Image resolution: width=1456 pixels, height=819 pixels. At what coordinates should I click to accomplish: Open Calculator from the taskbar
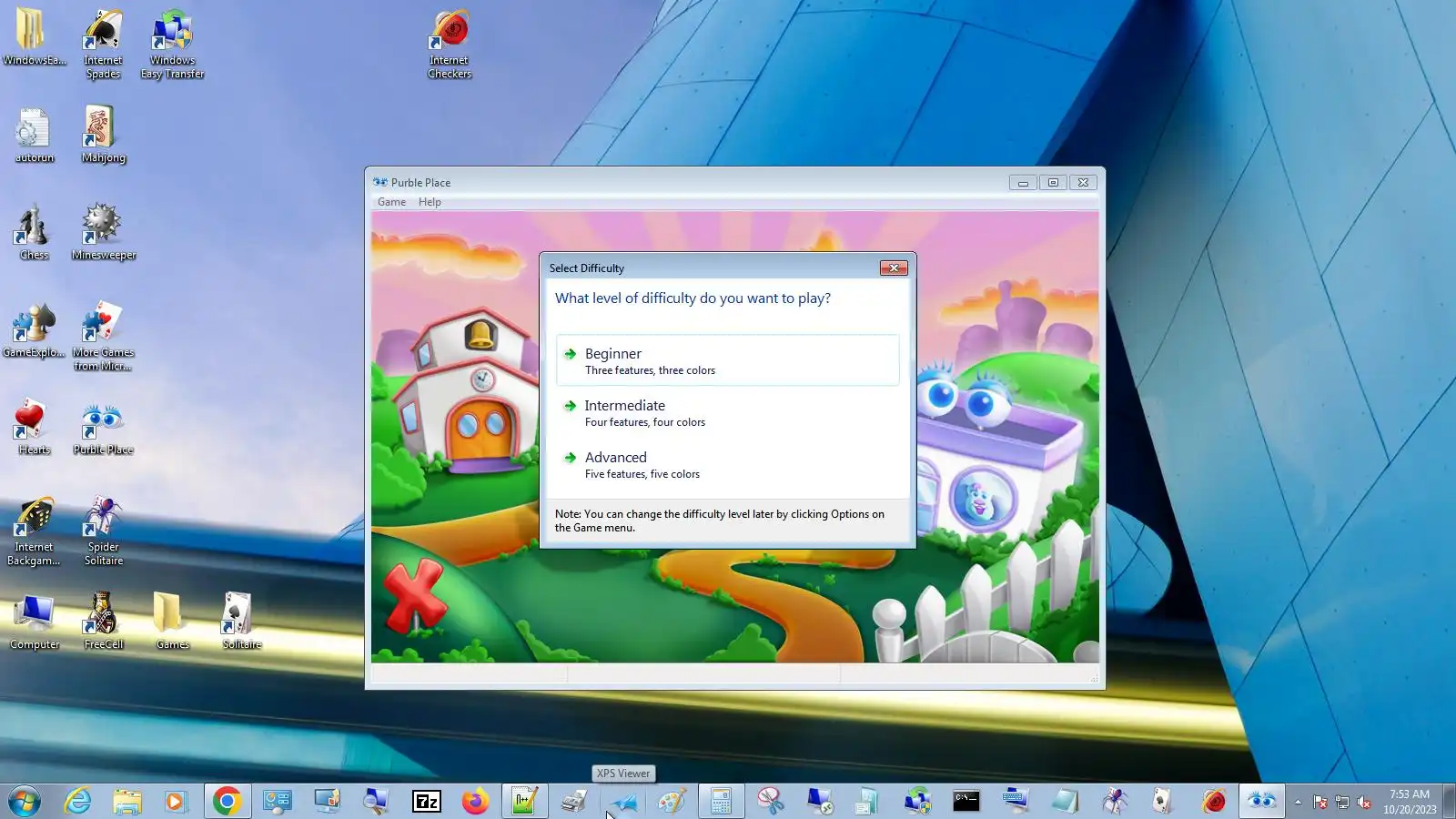[721, 801]
